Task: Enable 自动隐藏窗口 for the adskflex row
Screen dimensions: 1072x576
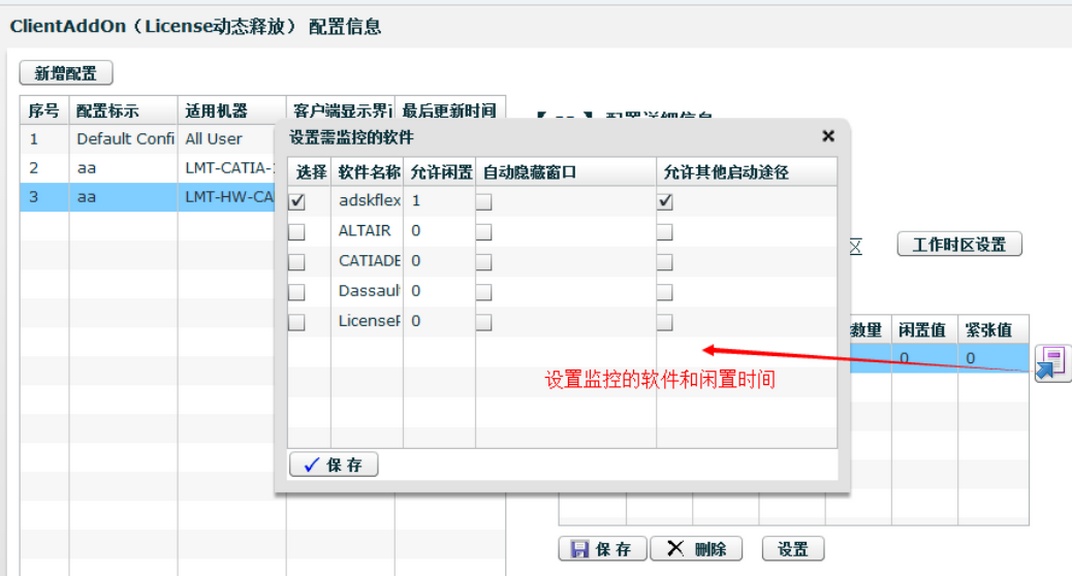Action: coord(484,201)
